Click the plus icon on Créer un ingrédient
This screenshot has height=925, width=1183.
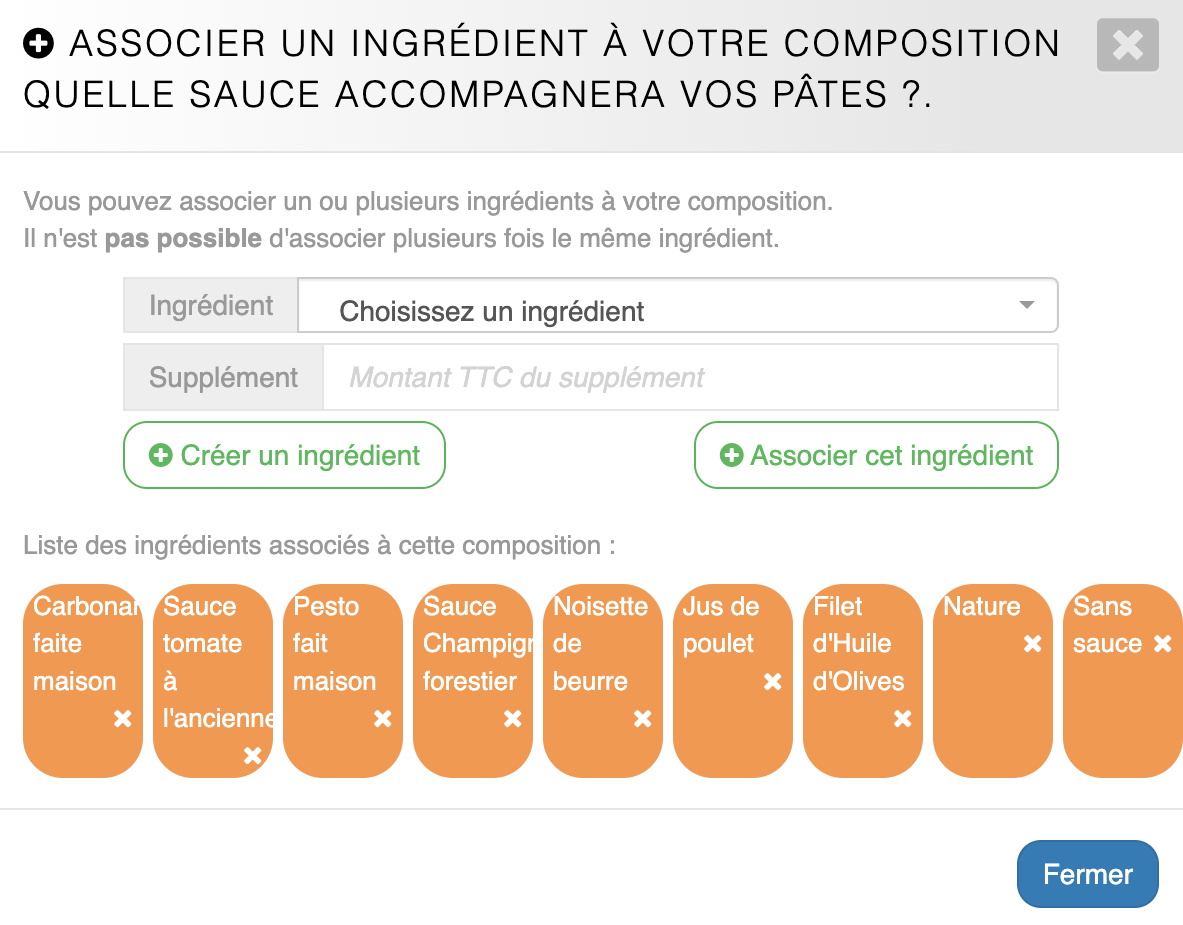coord(160,456)
